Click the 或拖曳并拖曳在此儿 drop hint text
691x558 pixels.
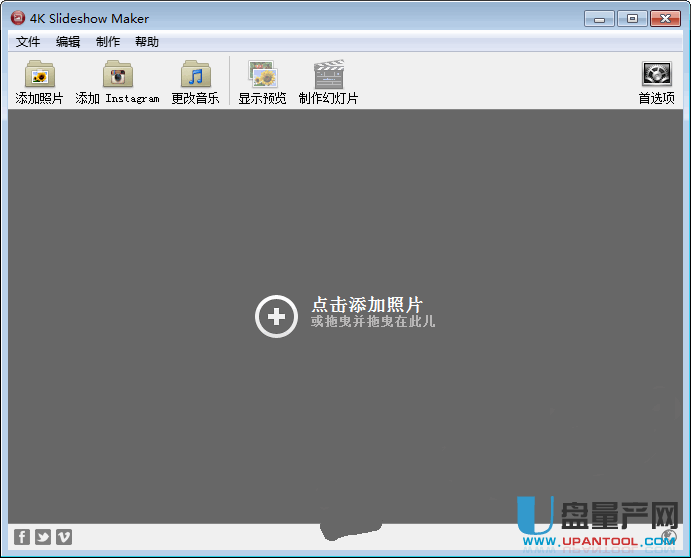point(373,322)
